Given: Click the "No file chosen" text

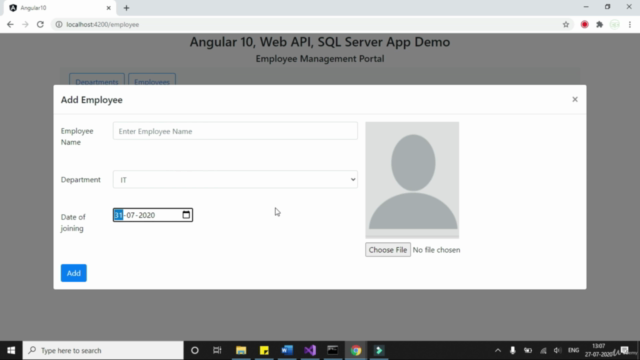Looking at the screenshot, I should pos(436,250).
